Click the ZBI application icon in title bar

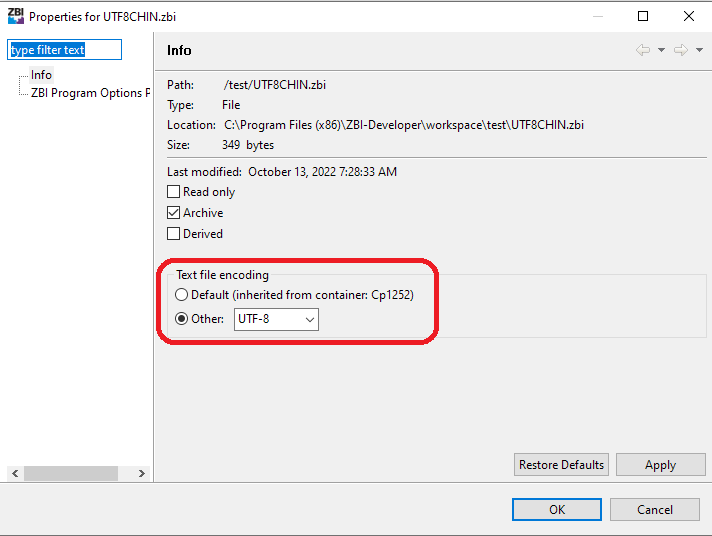(x=15, y=16)
